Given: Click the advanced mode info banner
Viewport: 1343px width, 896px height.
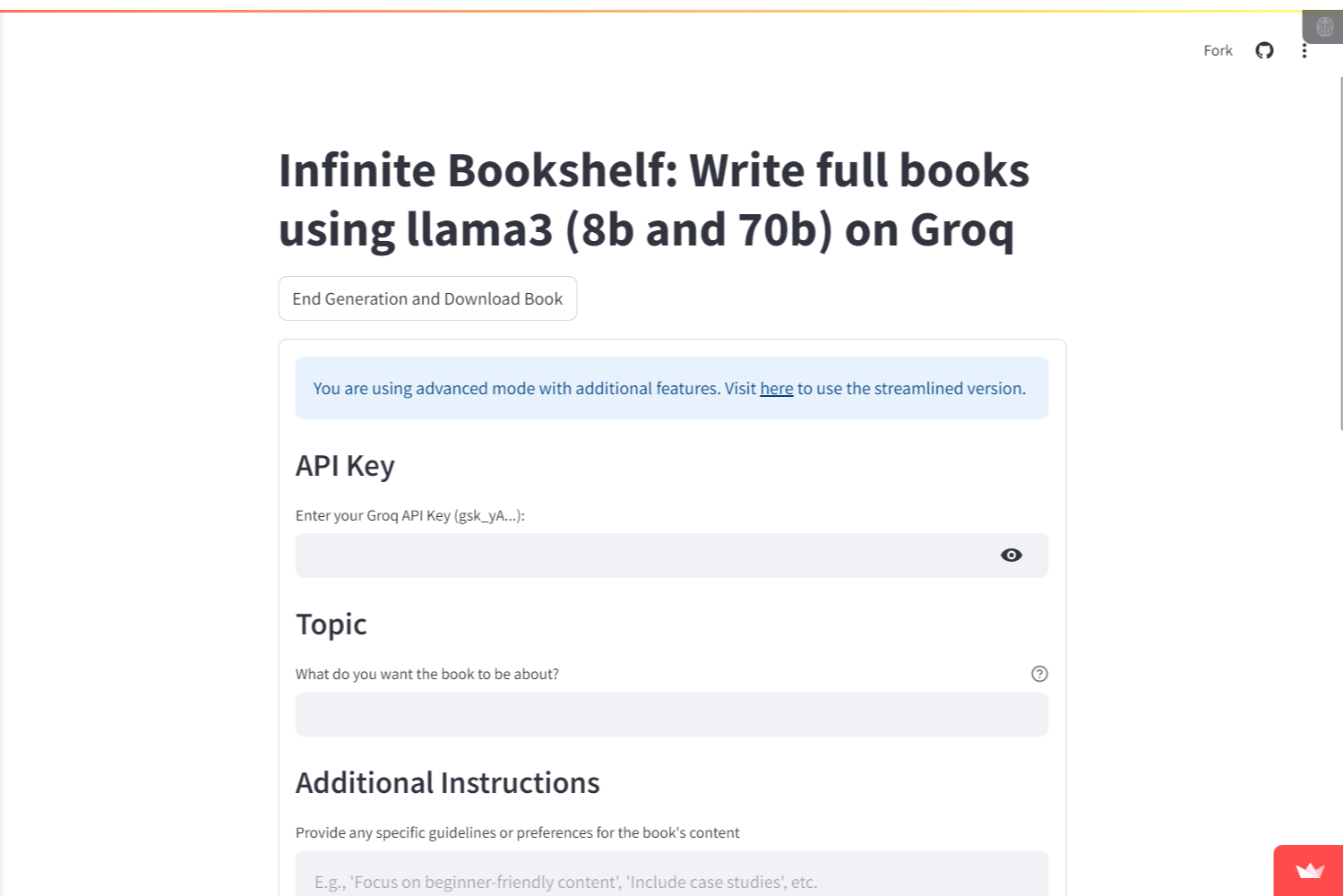Looking at the screenshot, I should pos(670,388).
